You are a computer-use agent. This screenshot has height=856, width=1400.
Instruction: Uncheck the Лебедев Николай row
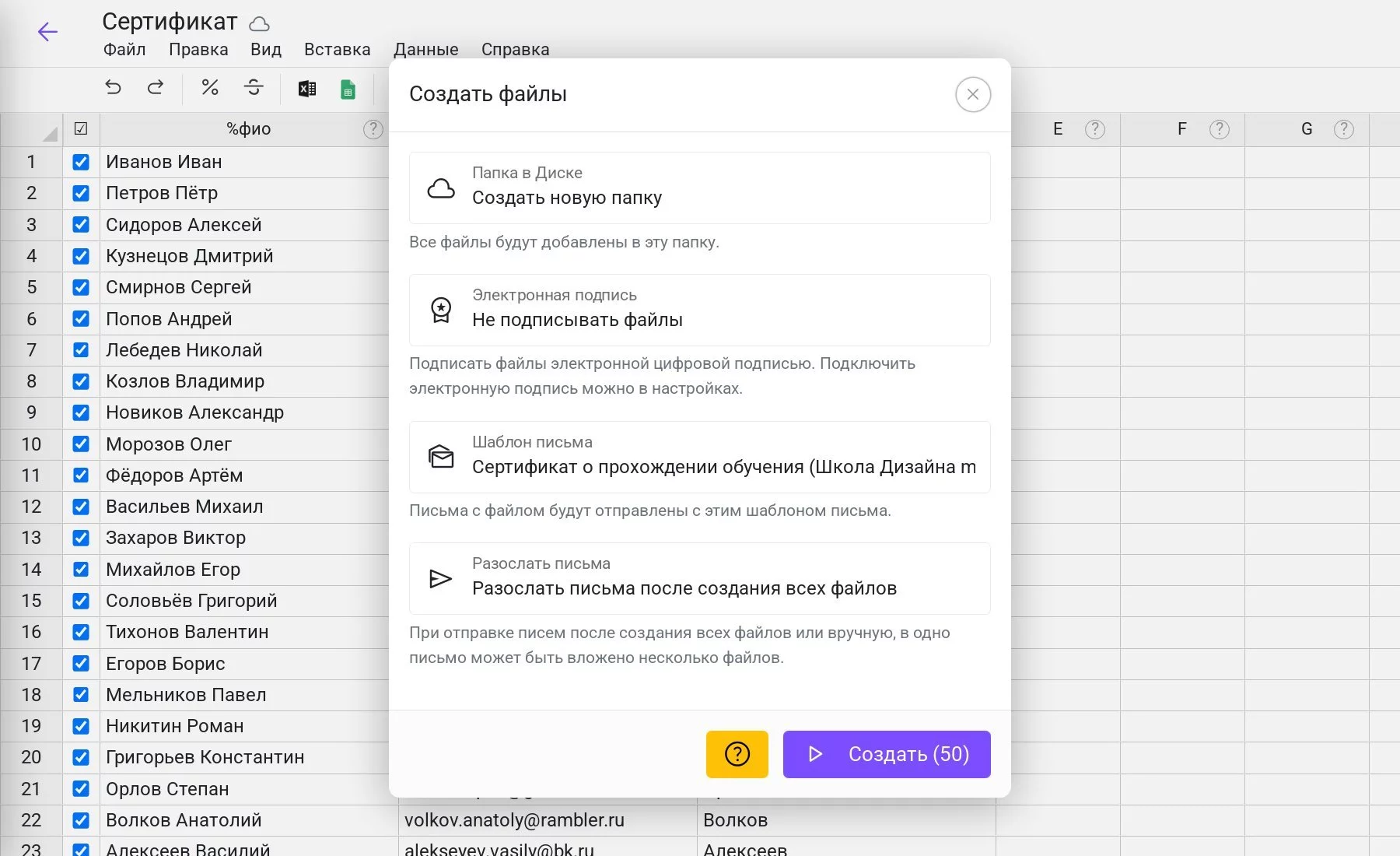click(x=81, y=350)
